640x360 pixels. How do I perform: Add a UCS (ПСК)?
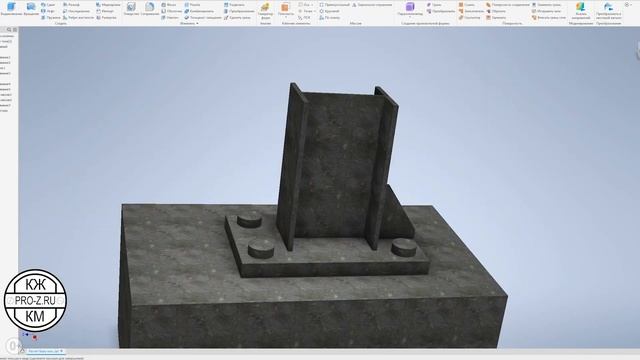[x=304, y=18]
